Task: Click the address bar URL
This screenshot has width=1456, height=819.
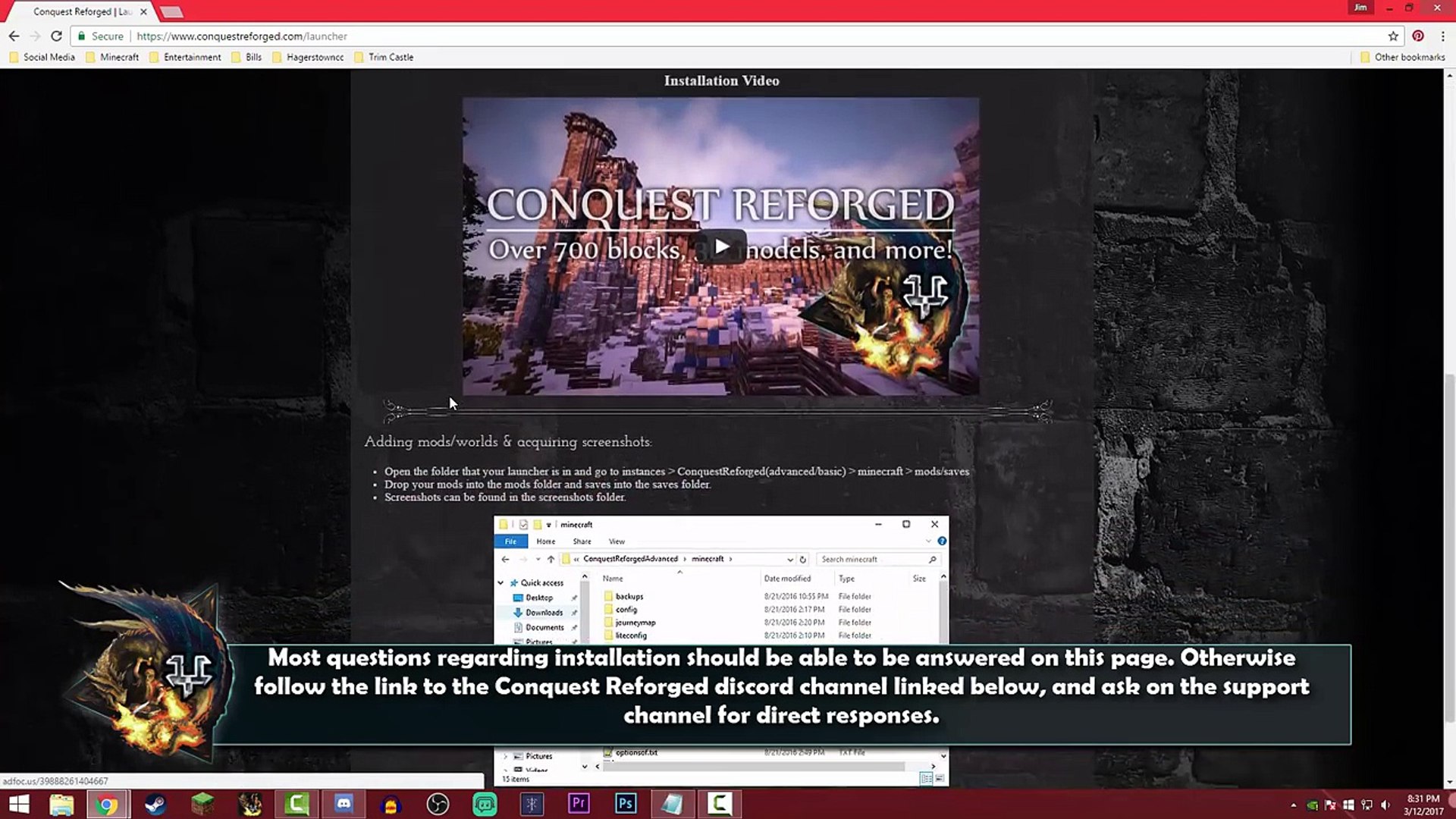Action: coord(243,36)
